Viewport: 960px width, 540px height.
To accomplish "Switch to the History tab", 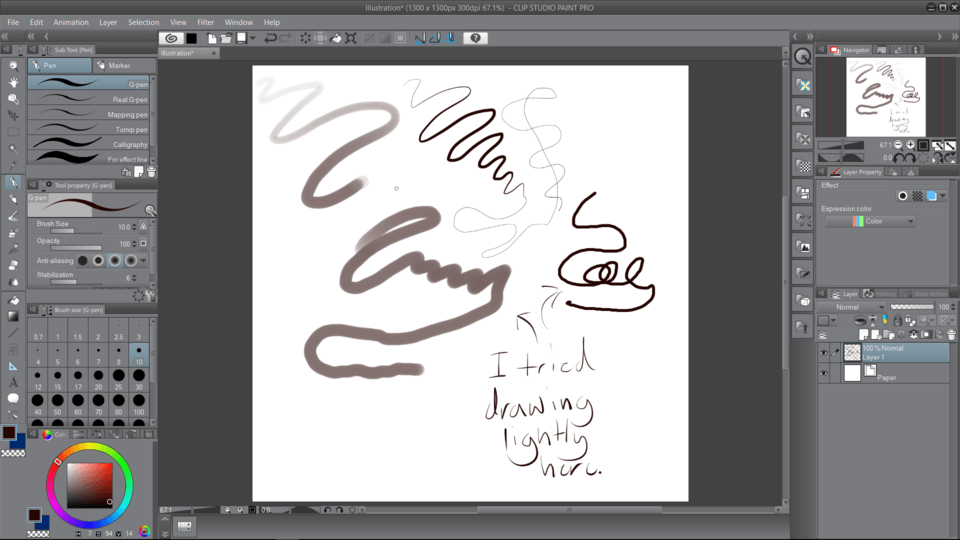I will [880, 294].
